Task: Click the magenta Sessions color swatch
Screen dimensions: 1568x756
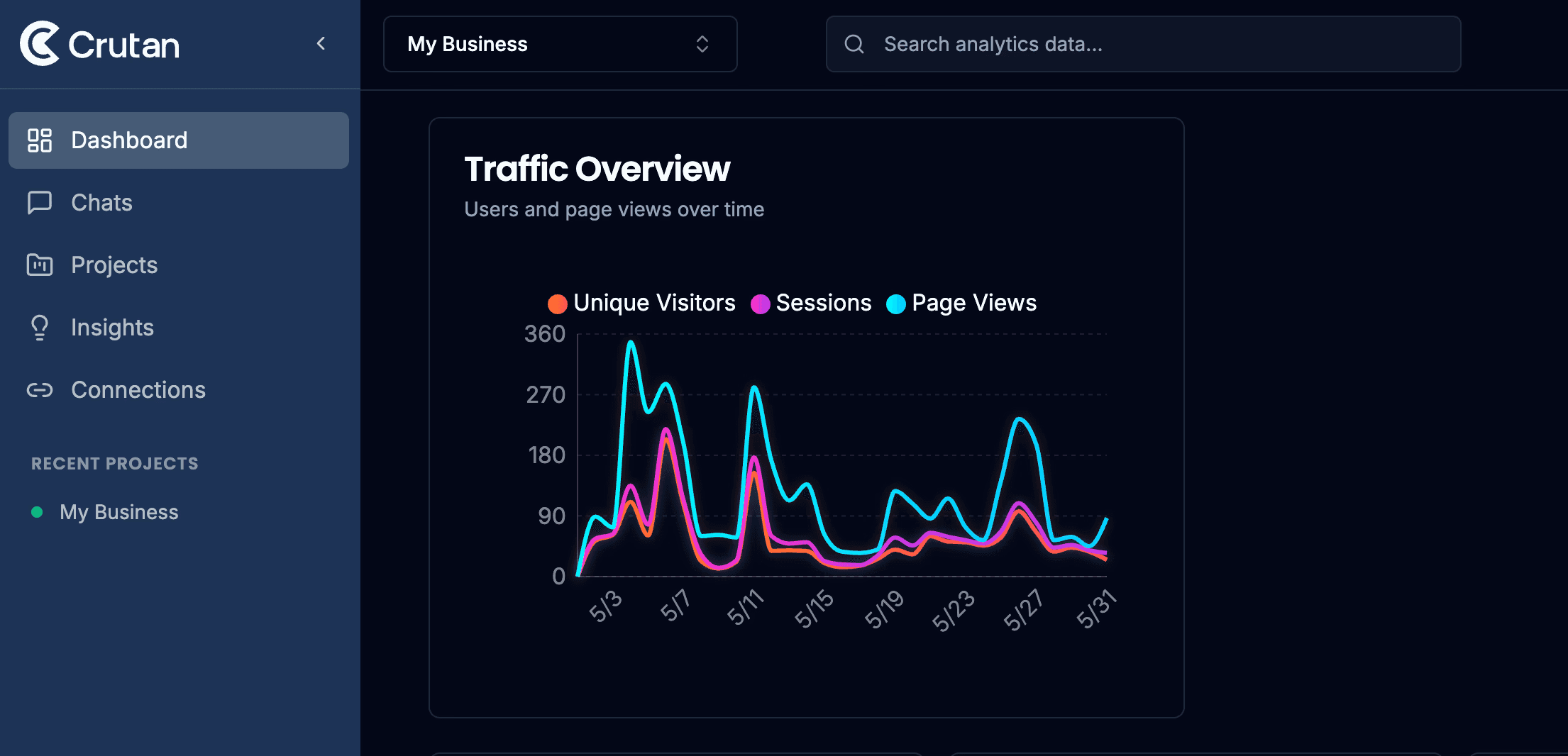Action: pos(761,304)
